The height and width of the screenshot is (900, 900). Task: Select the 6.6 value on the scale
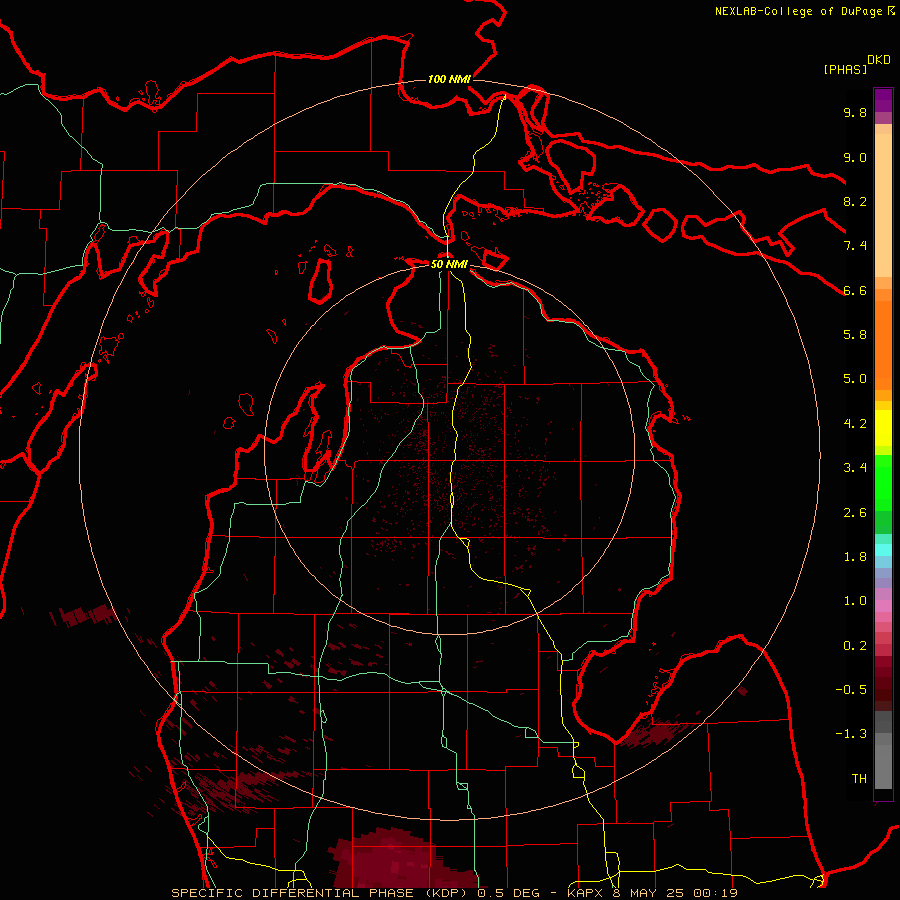pyautogui.click(x=855, y=290)
